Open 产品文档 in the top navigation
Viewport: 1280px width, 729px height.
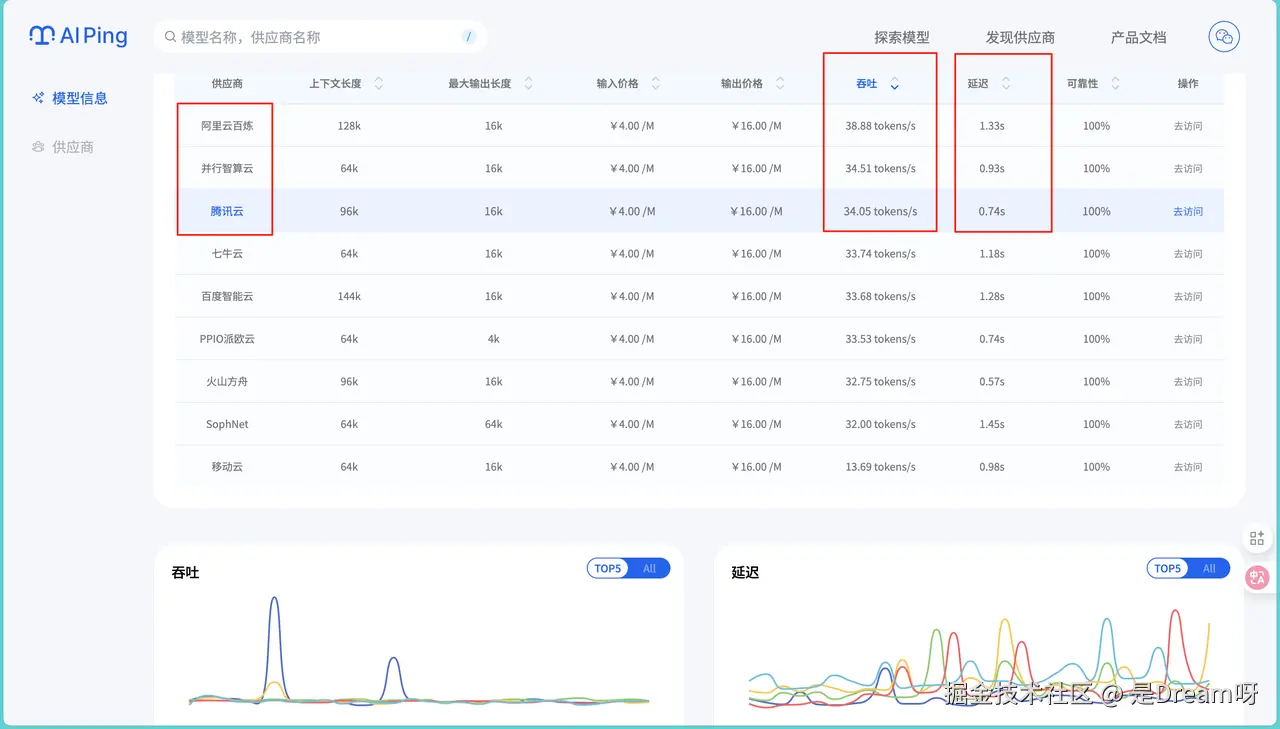tap(1139, 37)
